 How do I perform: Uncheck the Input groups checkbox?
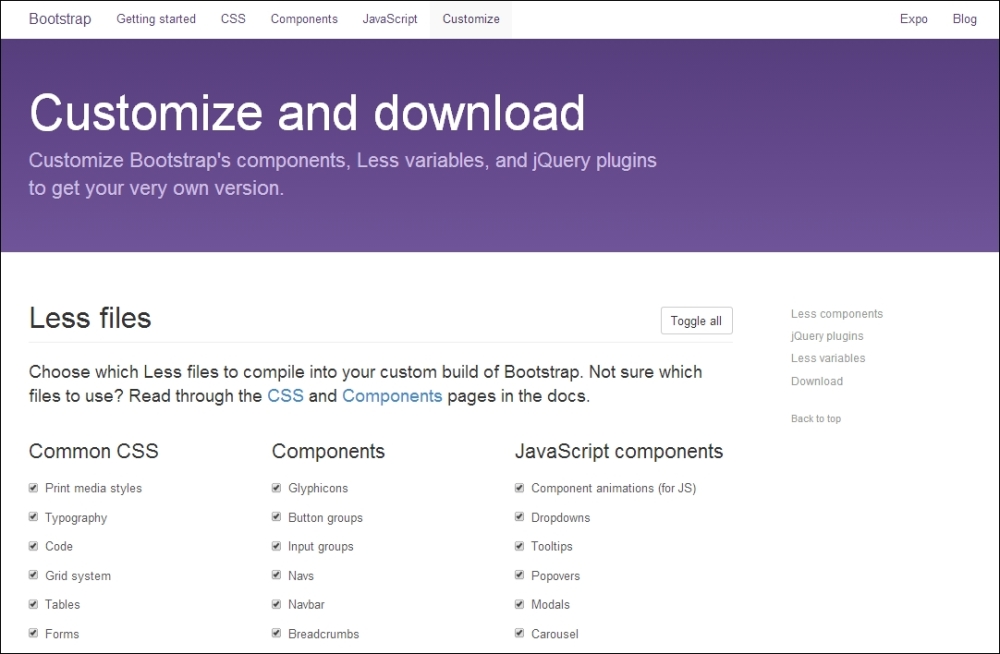click(276, 546)
